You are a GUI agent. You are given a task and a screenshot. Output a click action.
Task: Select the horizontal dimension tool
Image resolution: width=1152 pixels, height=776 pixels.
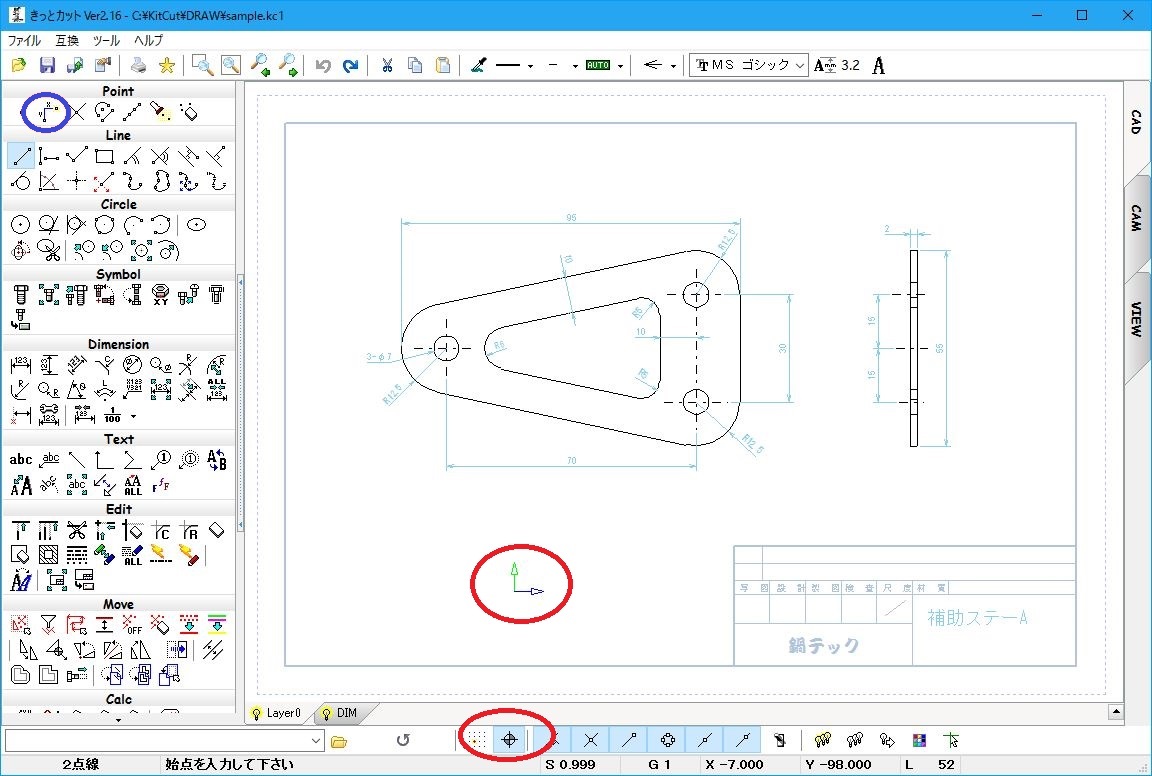coord(21,364)
